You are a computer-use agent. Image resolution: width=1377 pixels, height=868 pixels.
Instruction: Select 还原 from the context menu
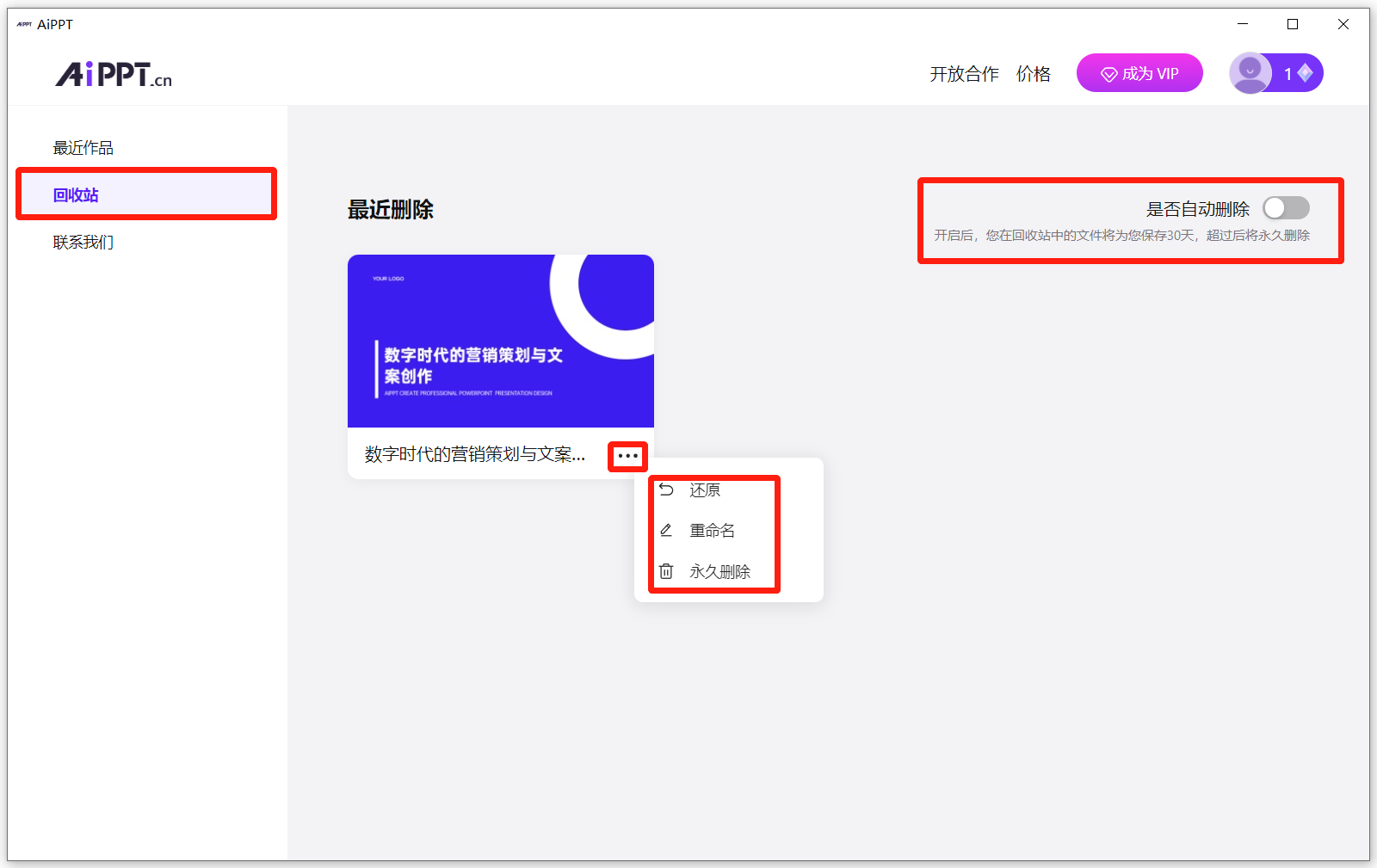705,489
